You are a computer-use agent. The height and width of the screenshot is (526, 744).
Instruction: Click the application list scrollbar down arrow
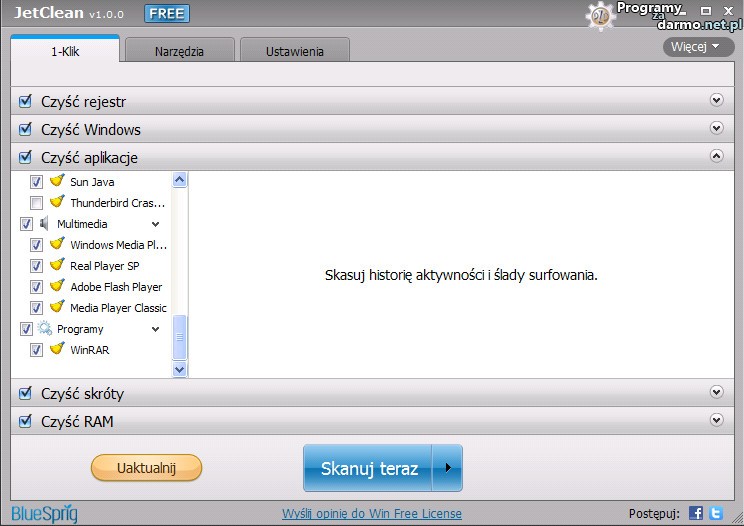[180, 369]
